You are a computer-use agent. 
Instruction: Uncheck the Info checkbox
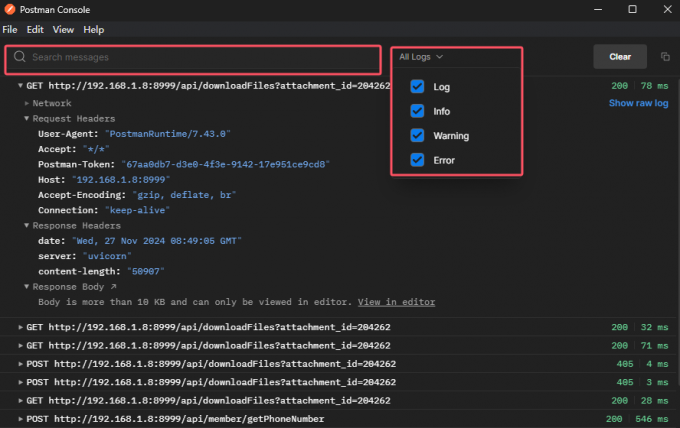[417, 111]
